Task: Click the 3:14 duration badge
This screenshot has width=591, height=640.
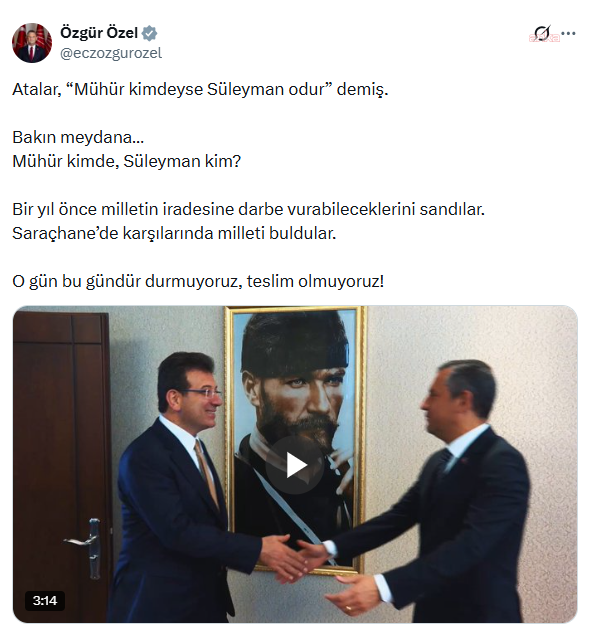Action: click(45, 600)
